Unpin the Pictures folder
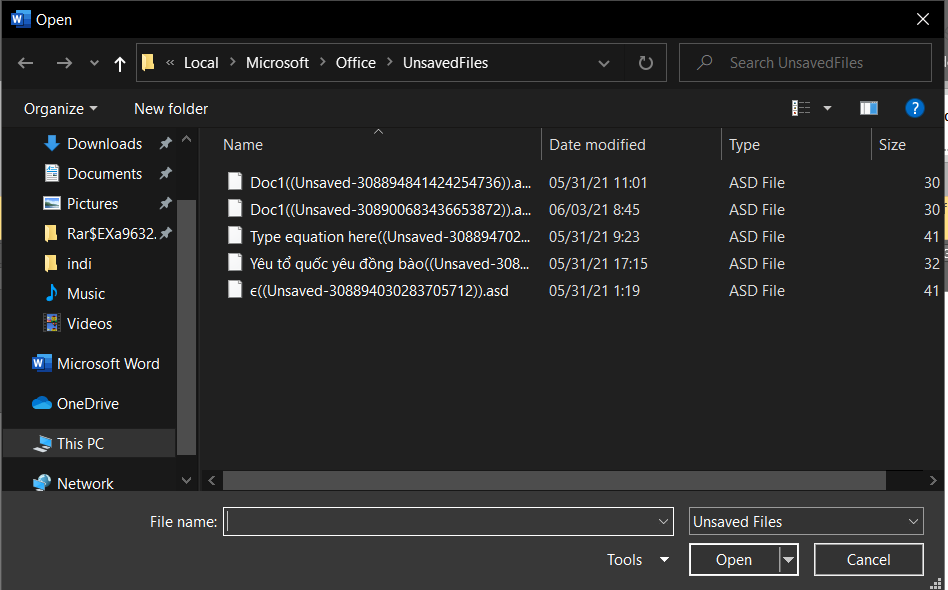This screenshot has width=948, height=590. pyautogui.click(x=164, y=203)
